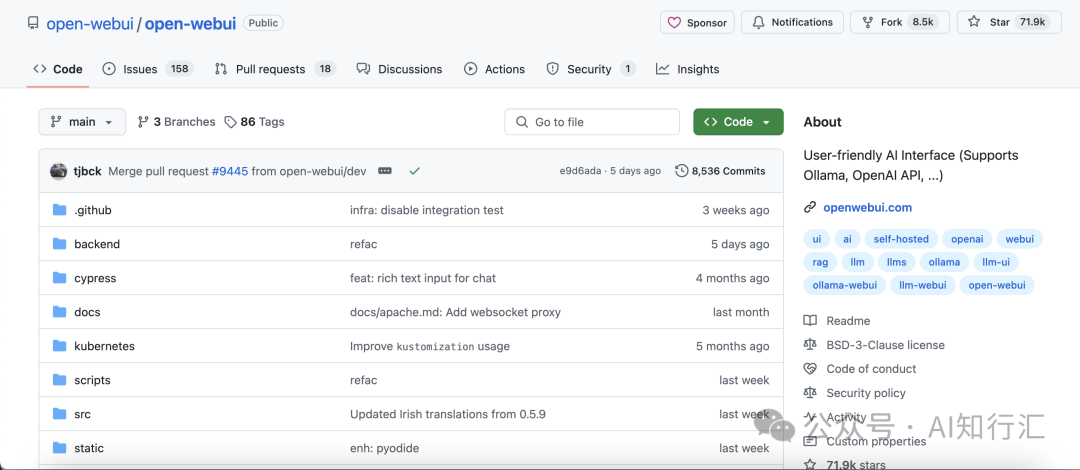Open commit 'docs/apache.md: Add websocket proxy'
This screenshot has height=470, width=1080.
[455, 312]
